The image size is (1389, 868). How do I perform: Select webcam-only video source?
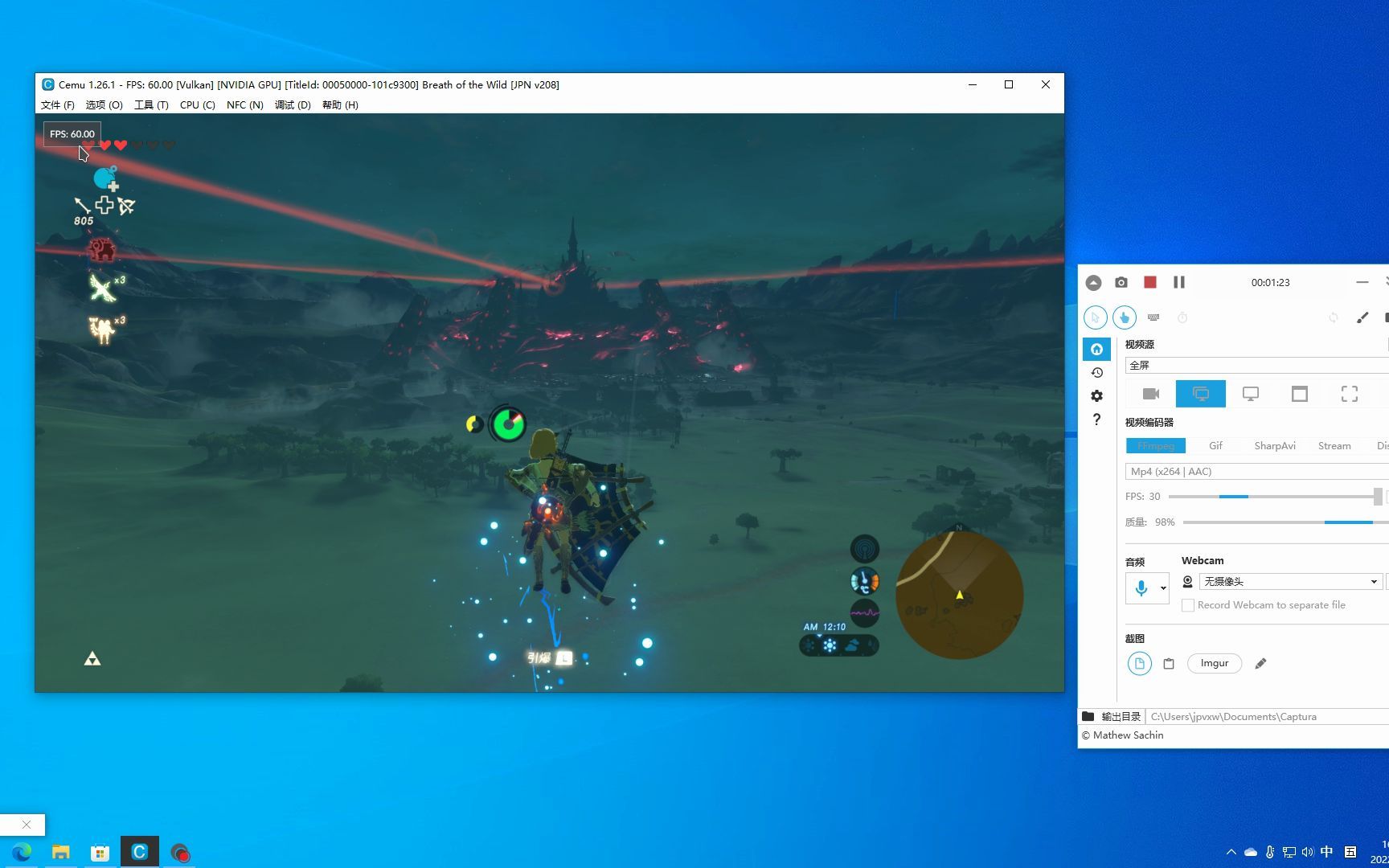click(x=1151, y=394)
